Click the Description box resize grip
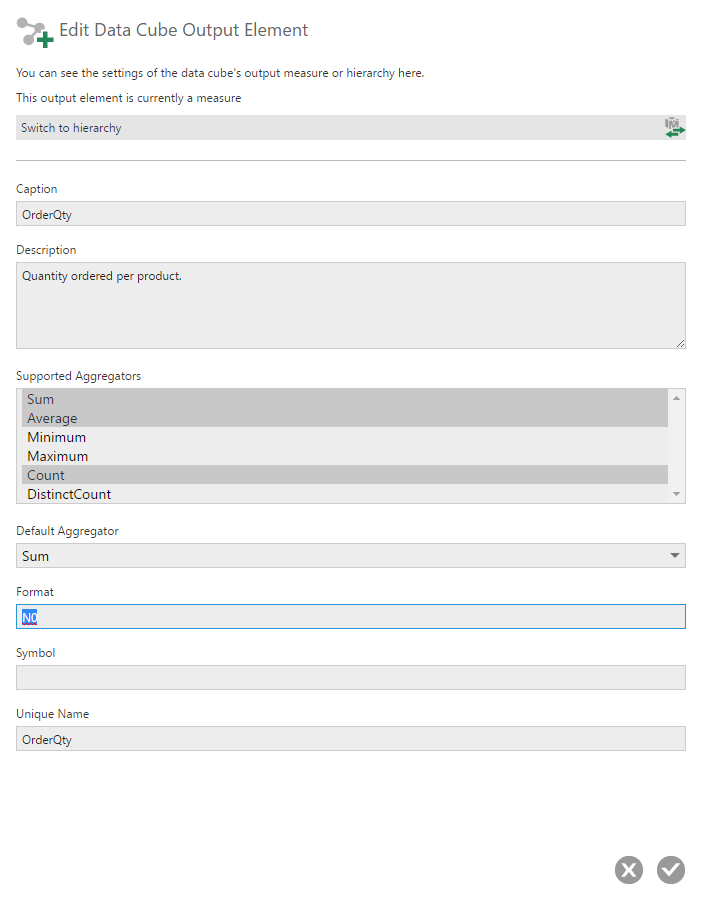The image size is (701, 900). [680, 343]
